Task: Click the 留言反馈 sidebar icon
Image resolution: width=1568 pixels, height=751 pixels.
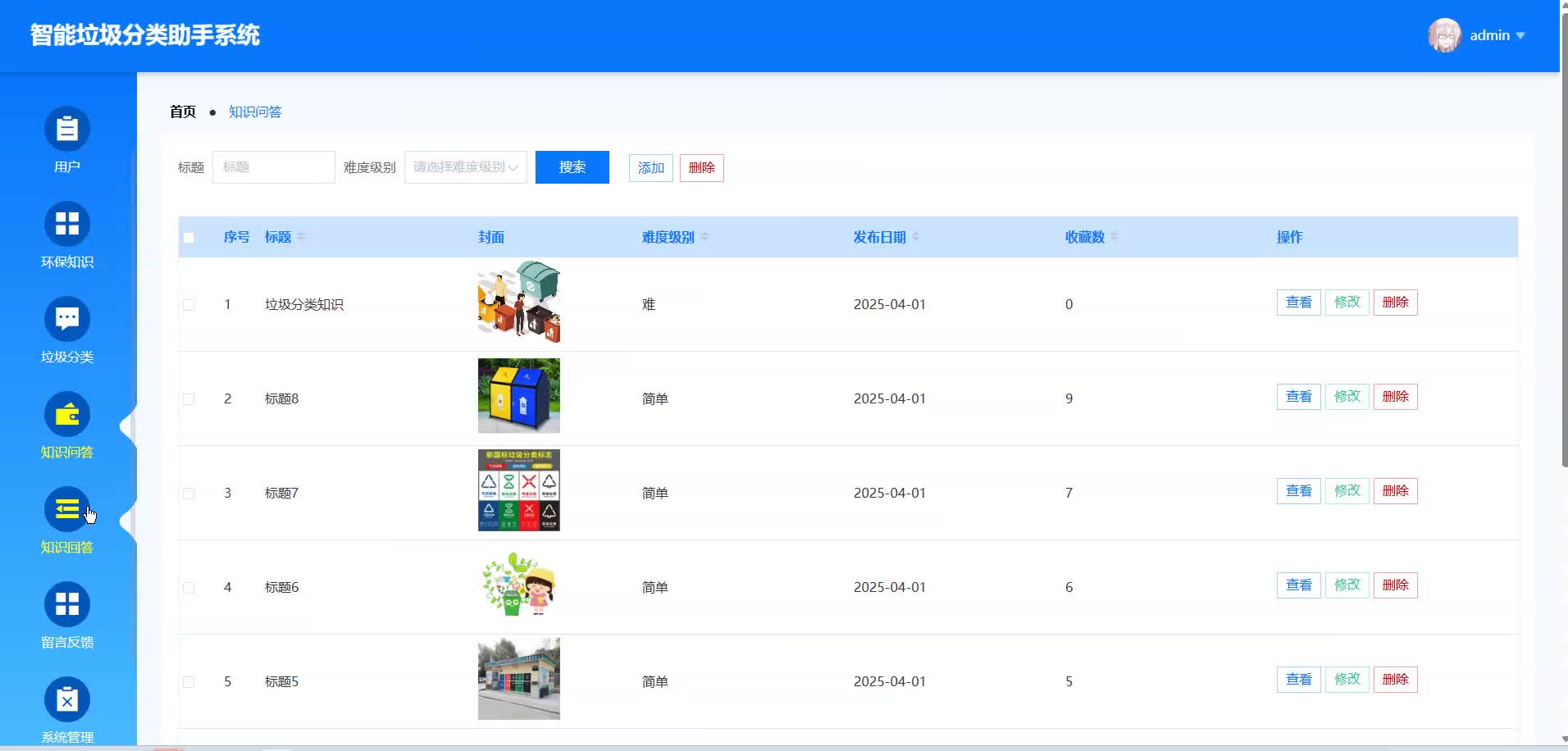Action: 67,604
